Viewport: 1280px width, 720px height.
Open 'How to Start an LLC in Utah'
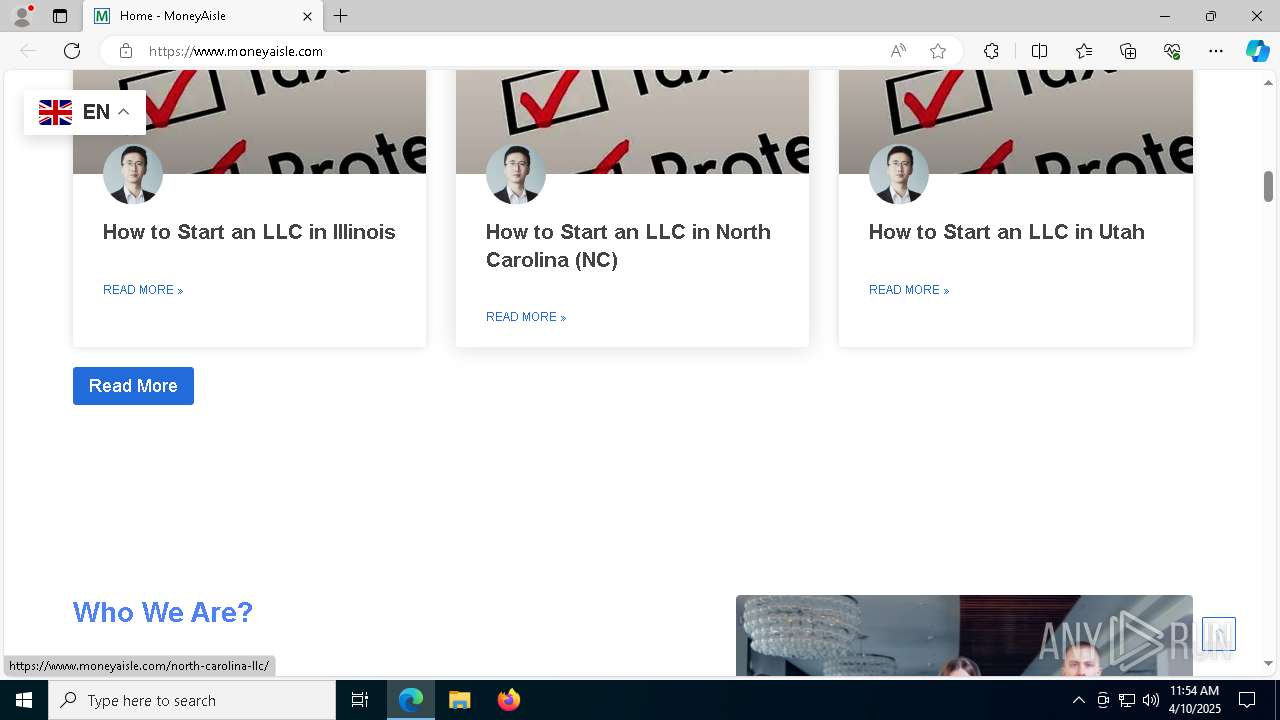pos(1006,232)
